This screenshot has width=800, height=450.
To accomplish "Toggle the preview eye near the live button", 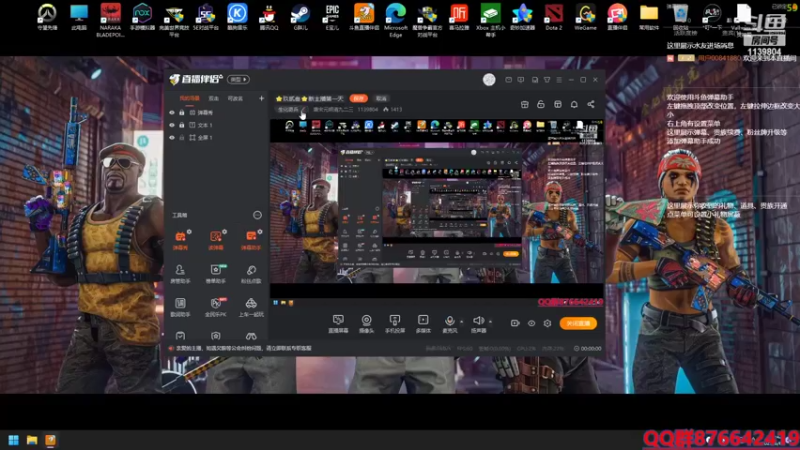I will coord(531,323).
